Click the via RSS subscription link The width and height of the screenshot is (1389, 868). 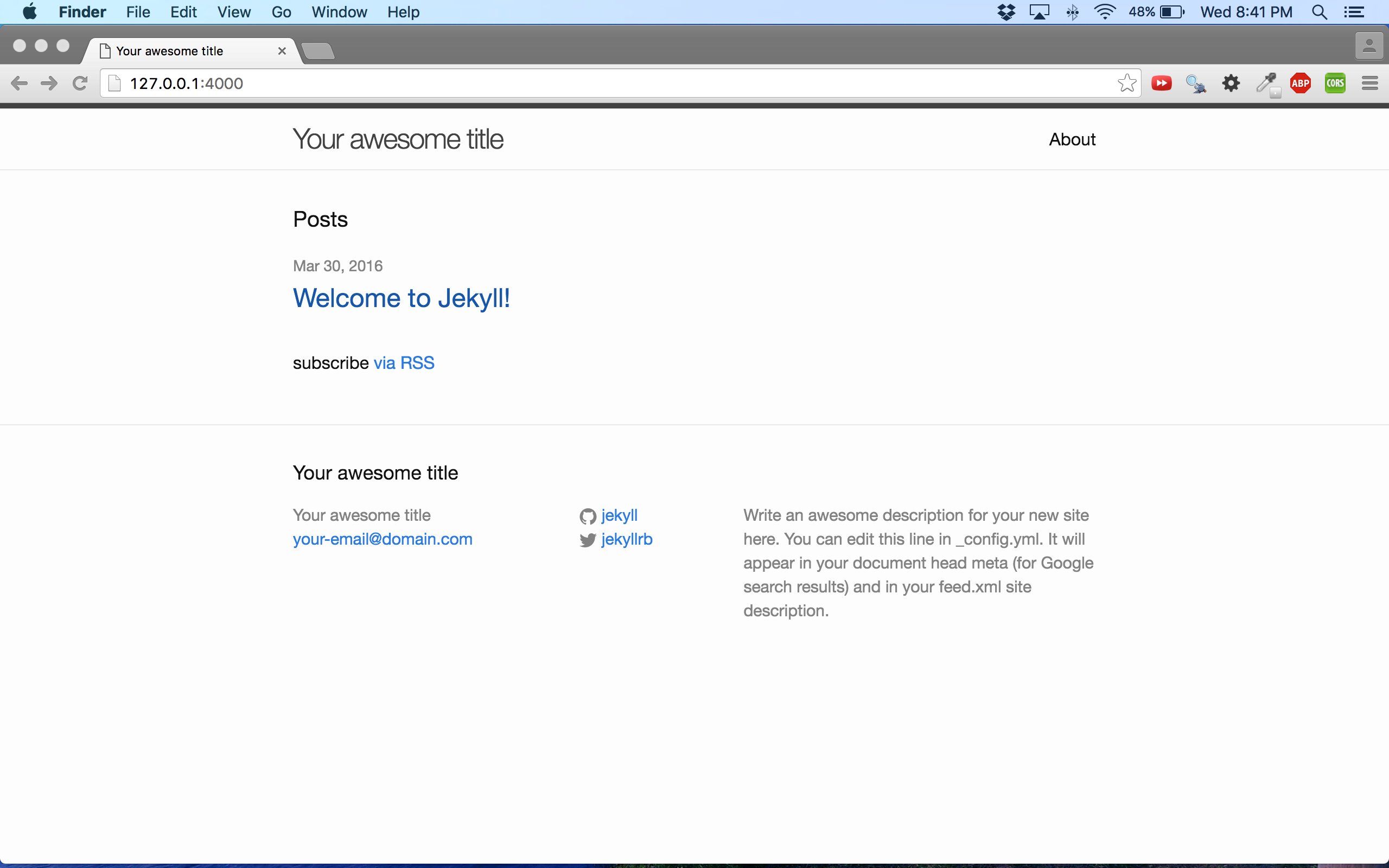pyautogui.click(x=403, y=362)
